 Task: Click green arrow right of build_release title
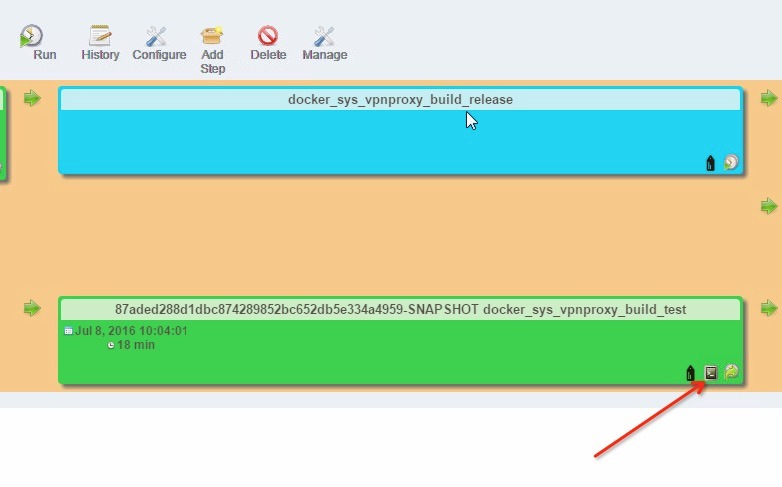pos(768,98)
